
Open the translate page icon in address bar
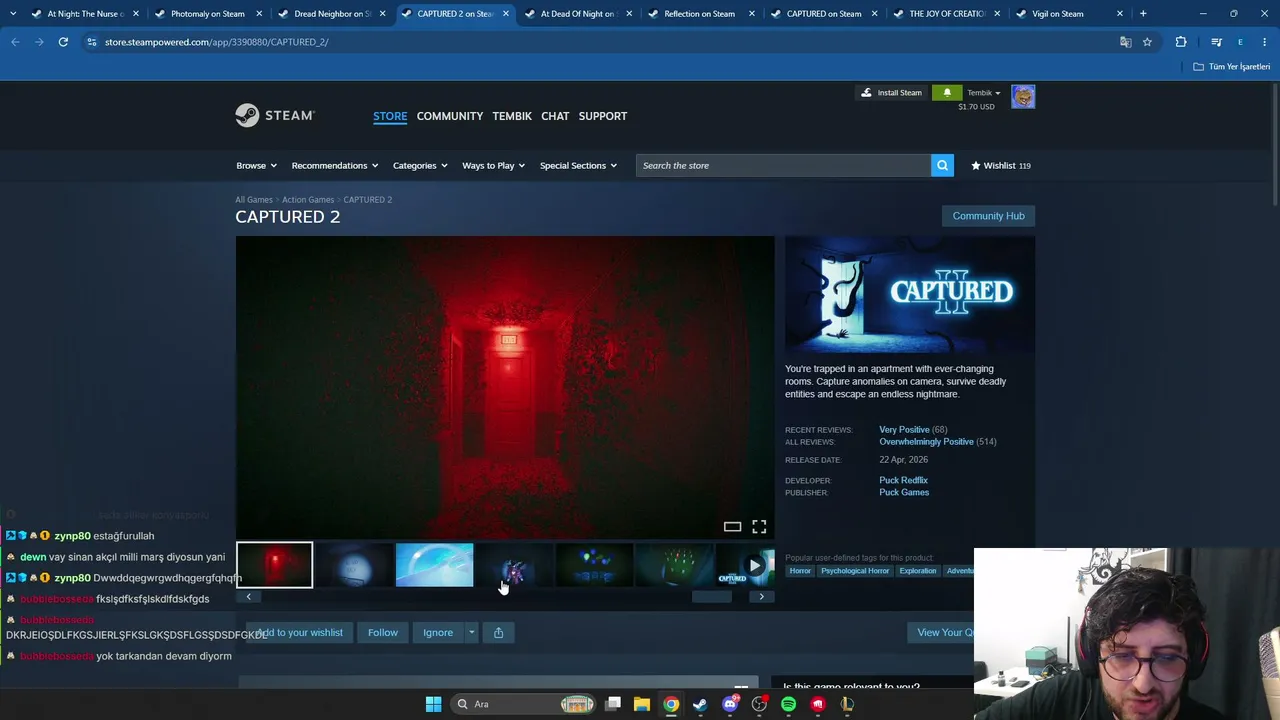click(1125, 42)
